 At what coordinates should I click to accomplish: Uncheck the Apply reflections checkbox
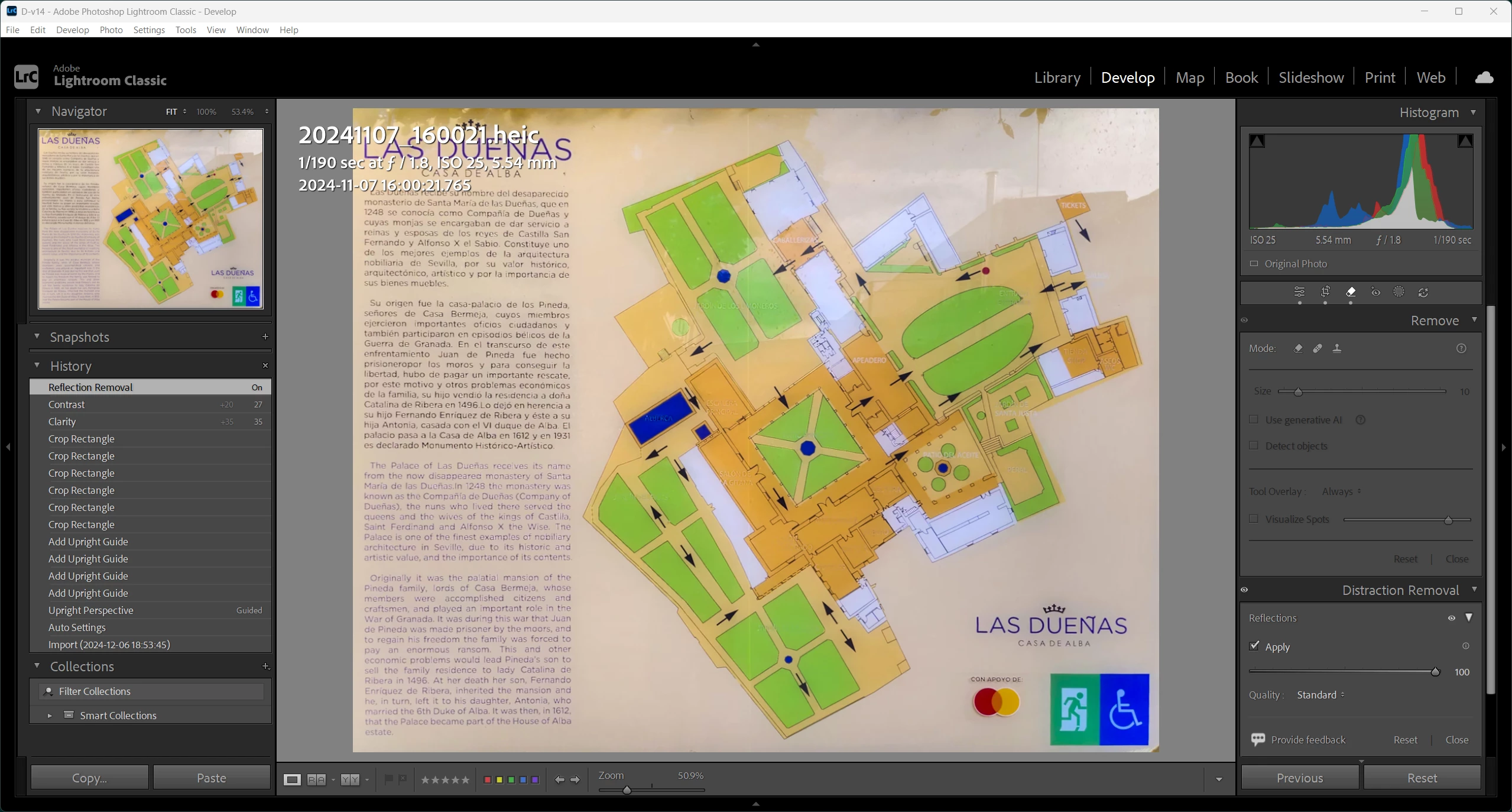click(x=1254, y=646)
